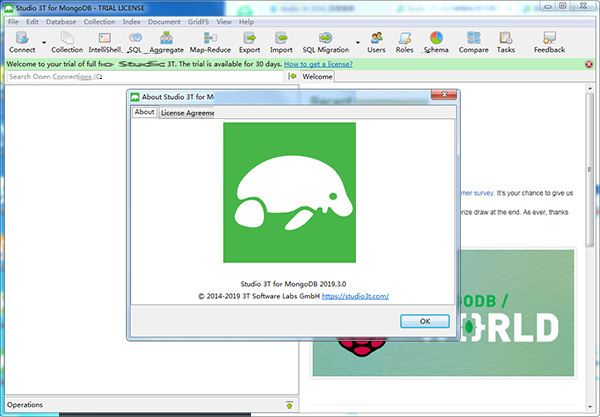Click the Export toolbar icon
This screenshot has height=417, width=600.
[249, 41]
